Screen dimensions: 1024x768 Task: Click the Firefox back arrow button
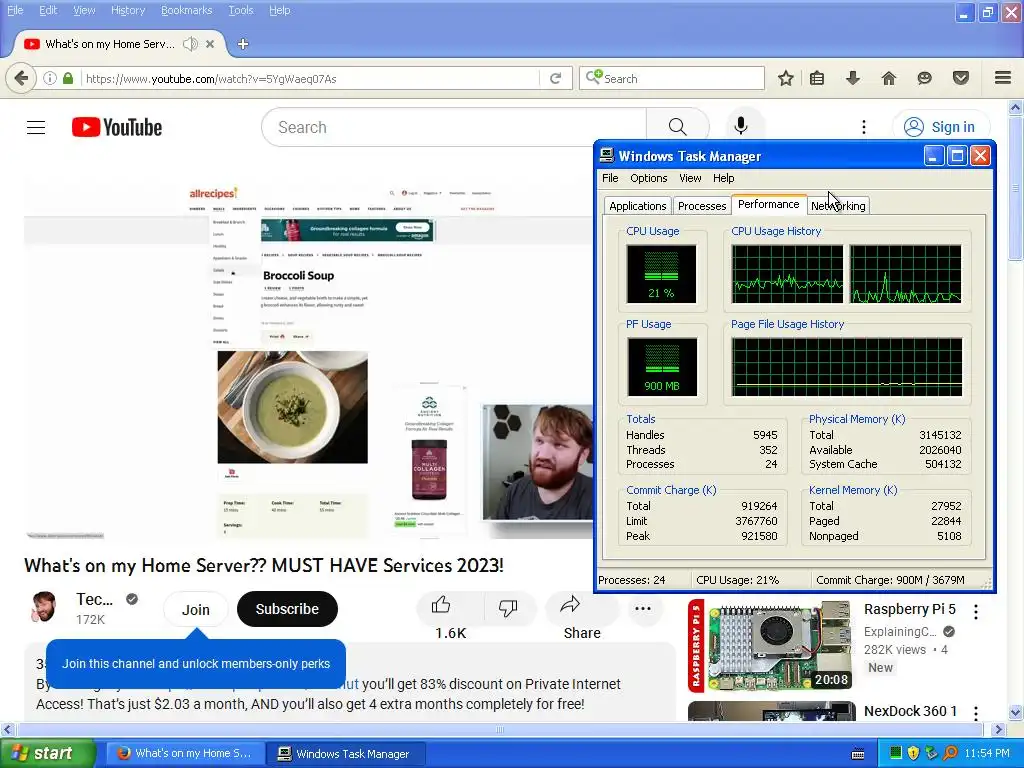coord(21,78)
